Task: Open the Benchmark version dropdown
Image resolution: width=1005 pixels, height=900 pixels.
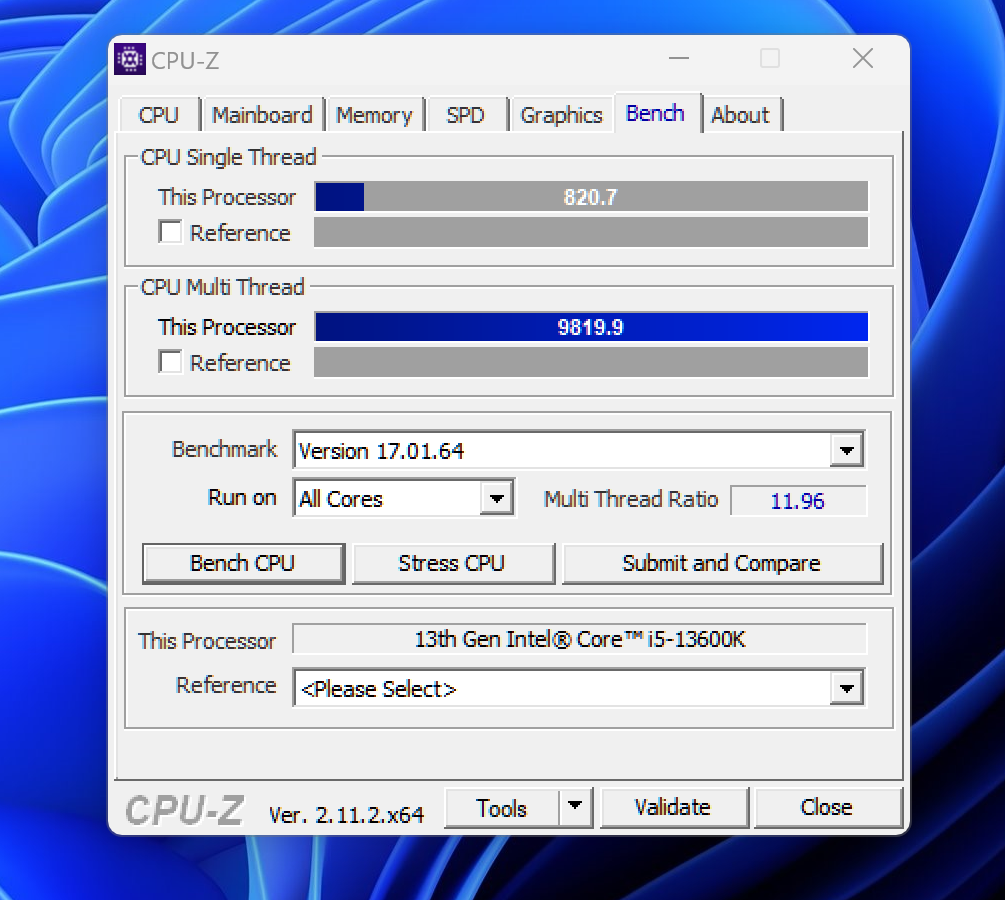Action: (x=579, y=450)
